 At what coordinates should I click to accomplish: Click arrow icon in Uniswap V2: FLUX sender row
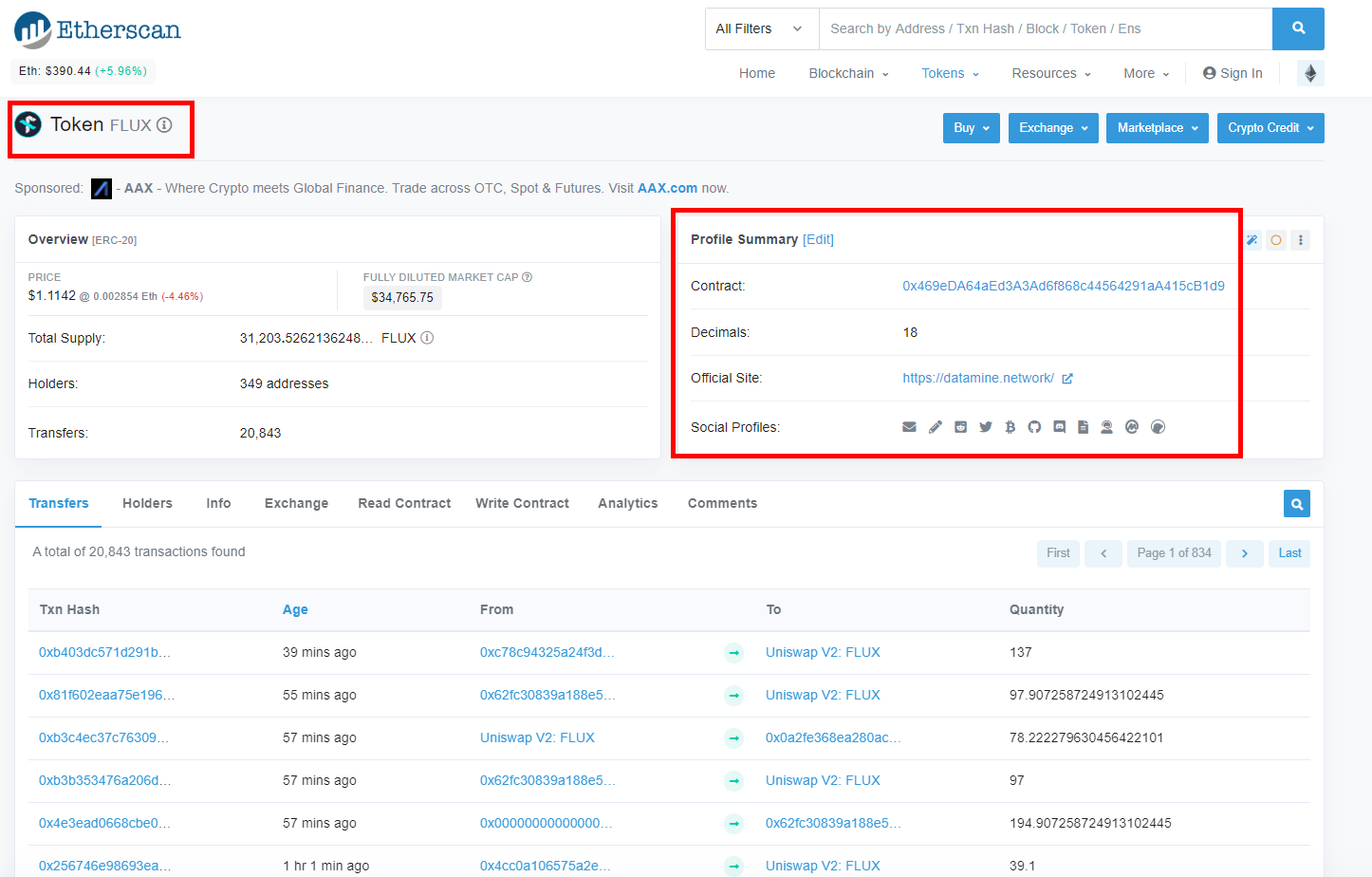(x=733, y=737)
